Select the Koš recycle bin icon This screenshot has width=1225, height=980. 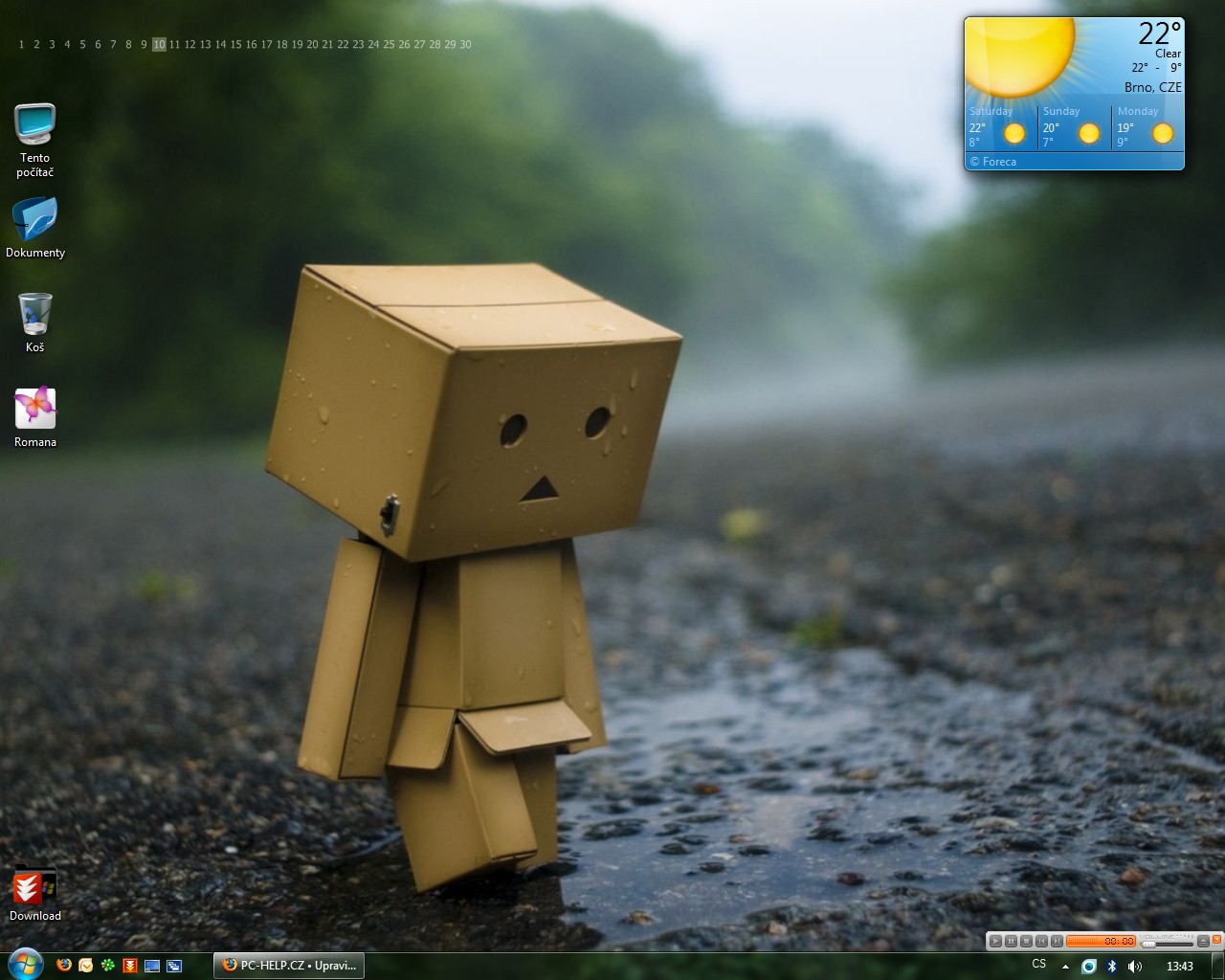coord(34,323)
